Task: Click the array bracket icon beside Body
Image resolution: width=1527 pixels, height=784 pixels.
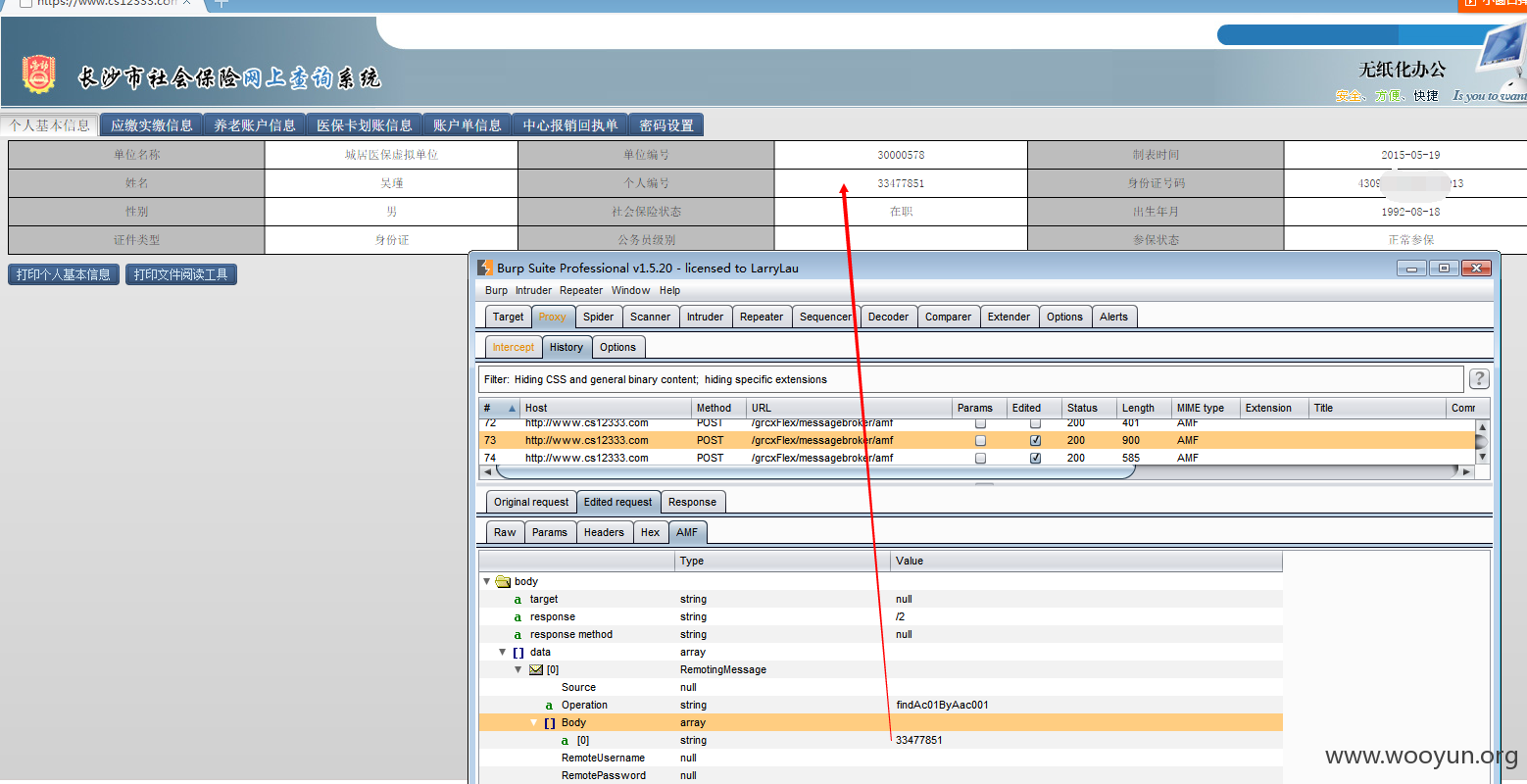Action: coord(550,722)
